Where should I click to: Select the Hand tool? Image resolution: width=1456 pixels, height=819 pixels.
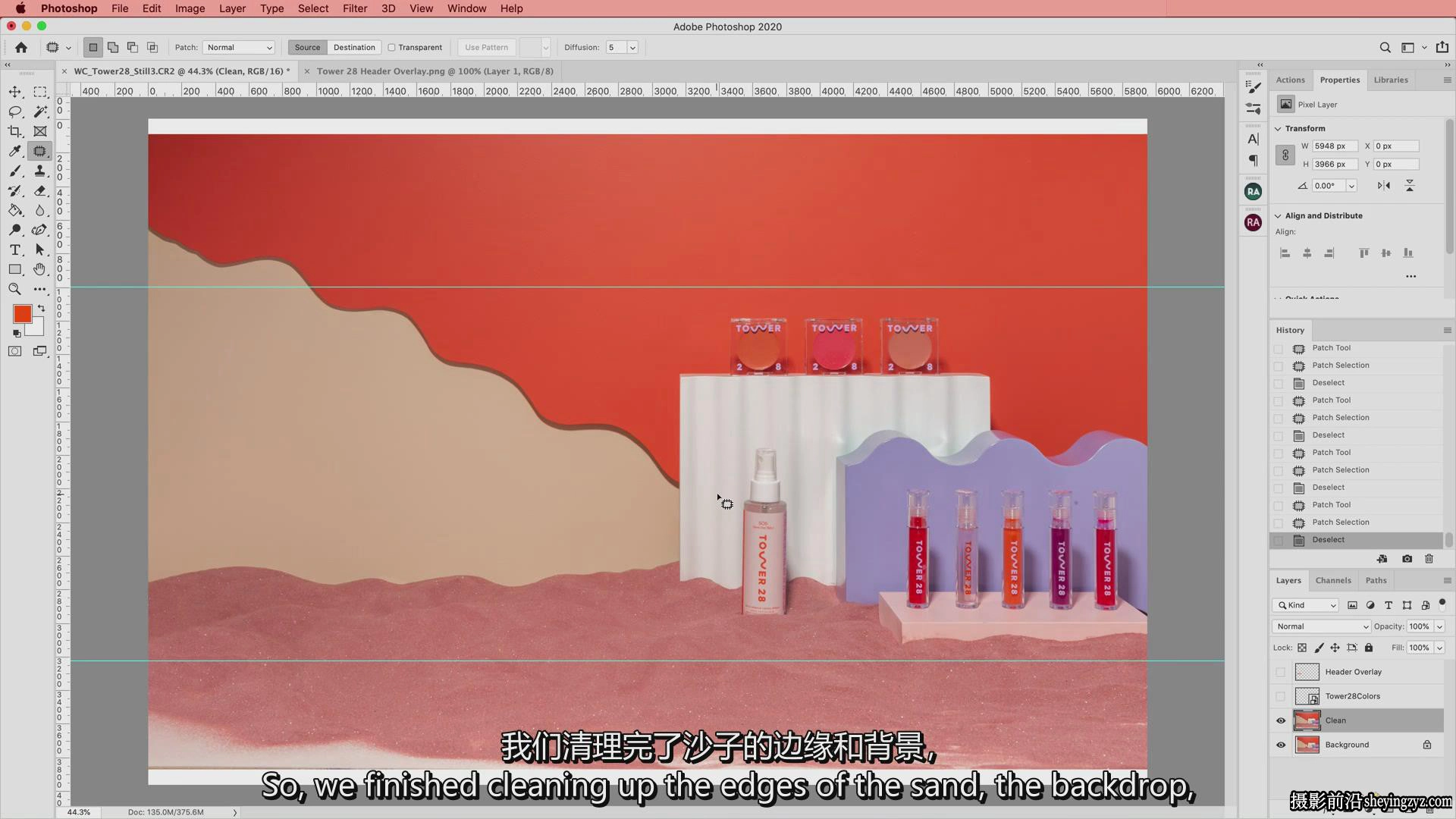click(x=40, y=269)
